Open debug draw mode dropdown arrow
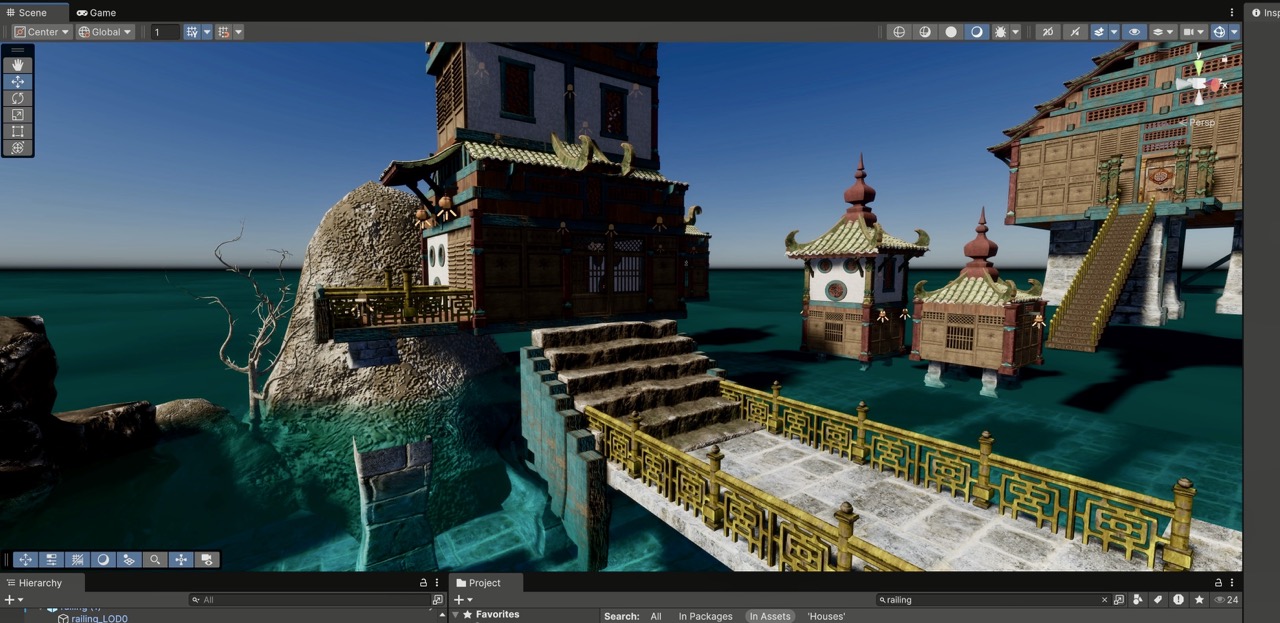This screenshot has height=623, width=1280. pyautogui.click(x=1016, y=32)
